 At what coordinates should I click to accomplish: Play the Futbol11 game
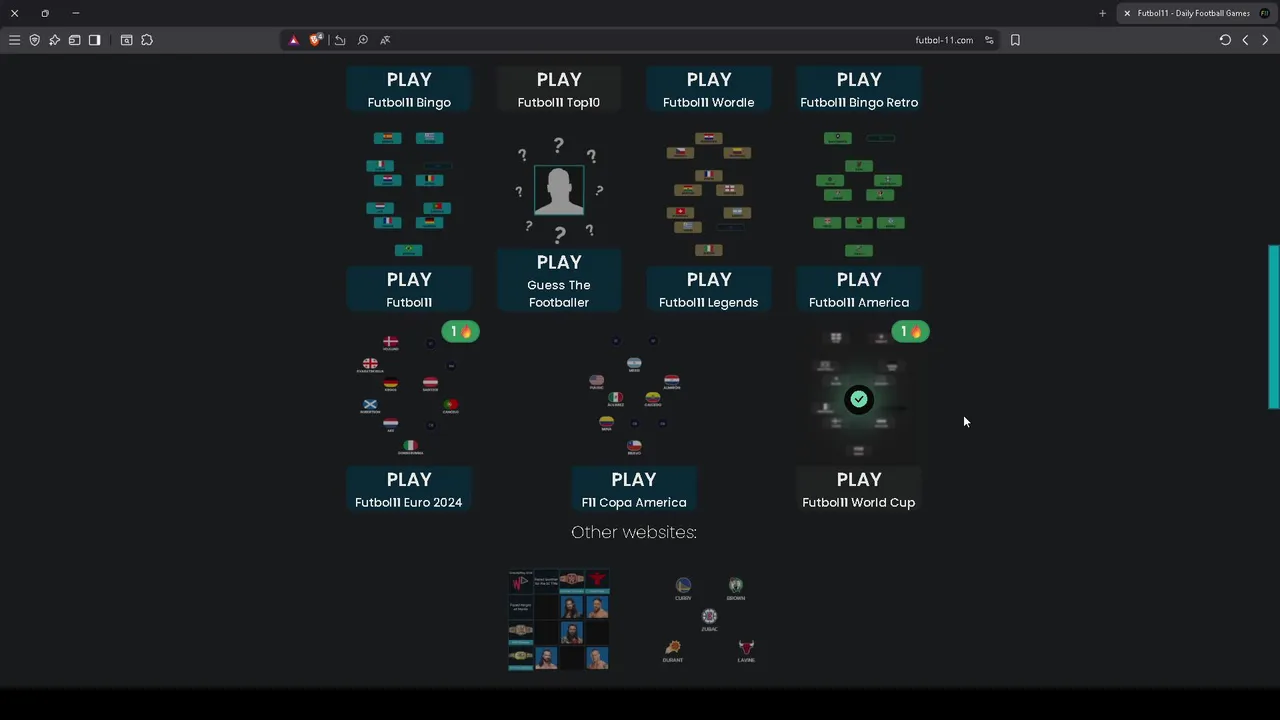point(409,289)
